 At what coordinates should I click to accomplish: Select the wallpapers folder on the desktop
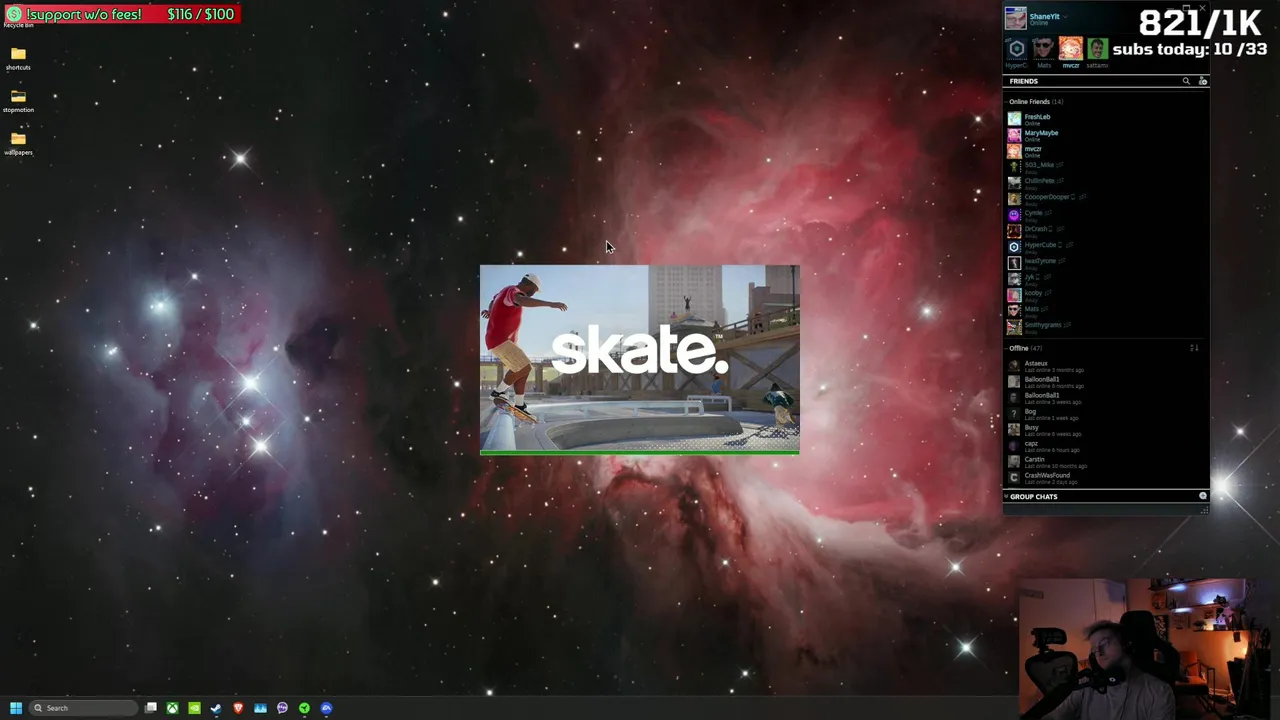pos(18,143)
